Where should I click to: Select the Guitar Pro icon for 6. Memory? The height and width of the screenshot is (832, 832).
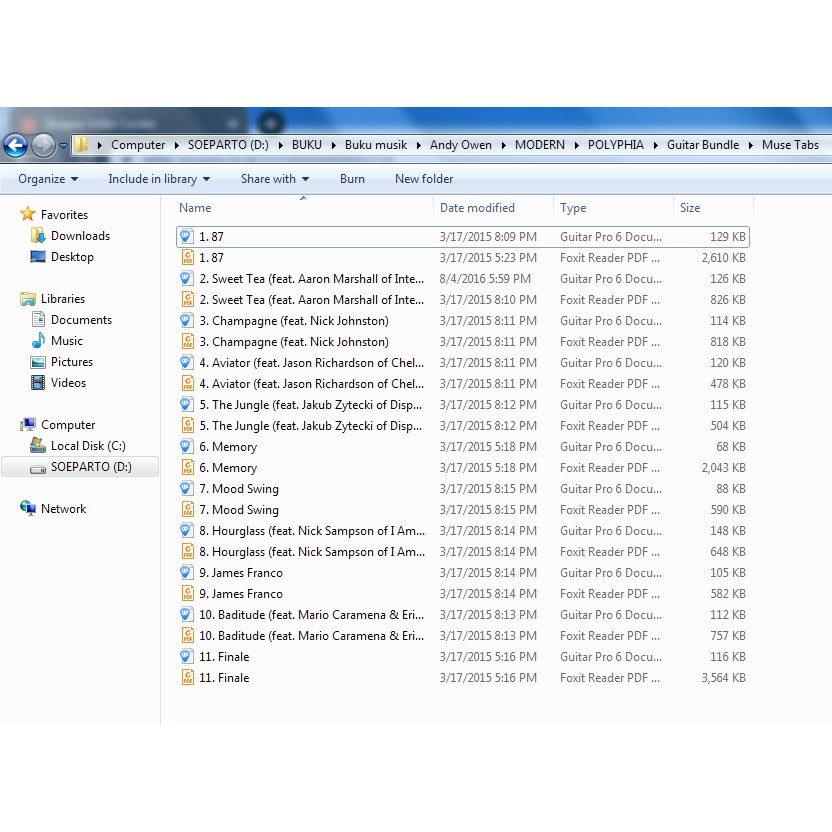click(x=187, y=447)
